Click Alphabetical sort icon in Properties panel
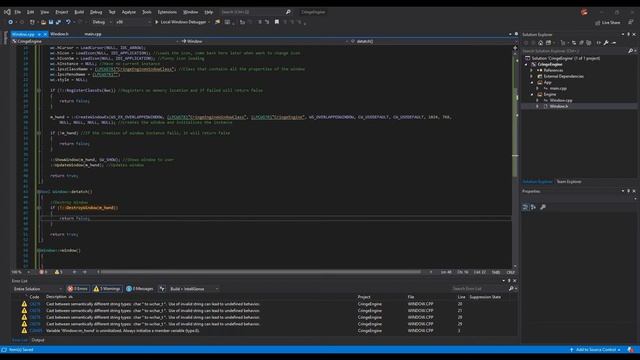This screenshot has width=640, height=360. click(x=533, y=207)
